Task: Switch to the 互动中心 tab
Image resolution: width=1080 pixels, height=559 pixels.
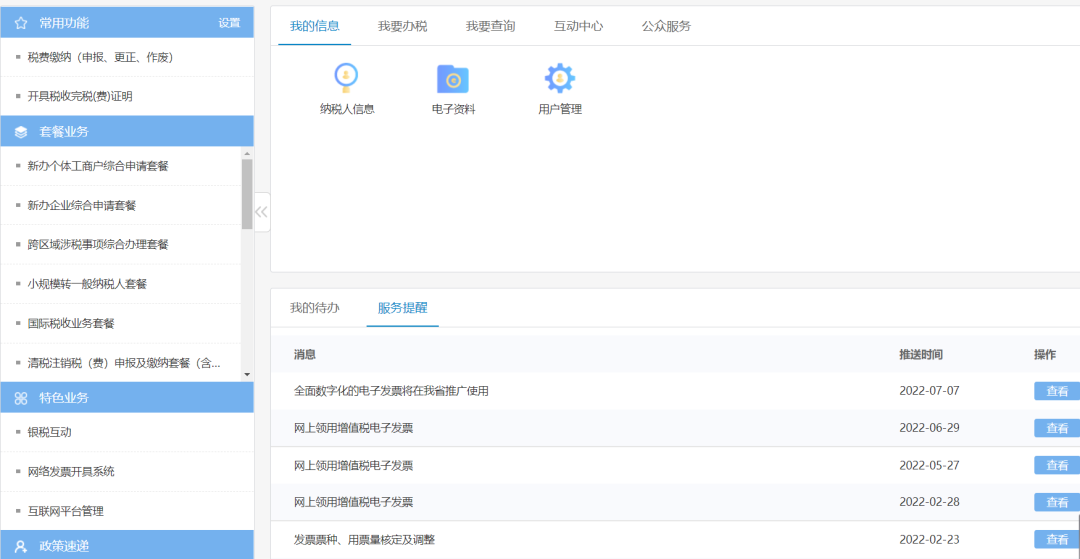Action: [579, 26]
